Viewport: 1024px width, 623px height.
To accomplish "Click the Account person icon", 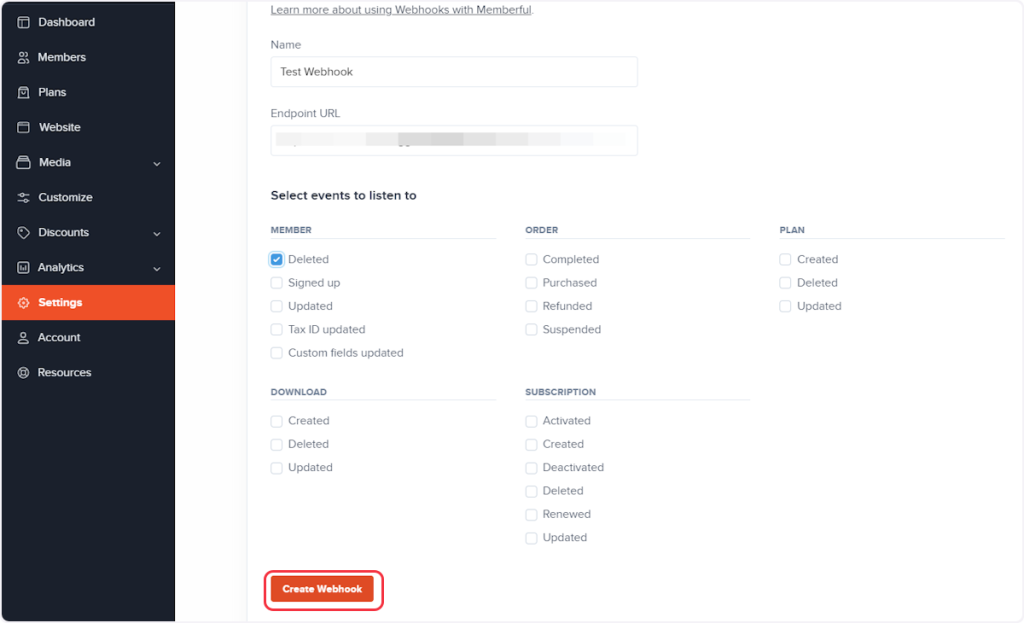I will click(24, 337).
